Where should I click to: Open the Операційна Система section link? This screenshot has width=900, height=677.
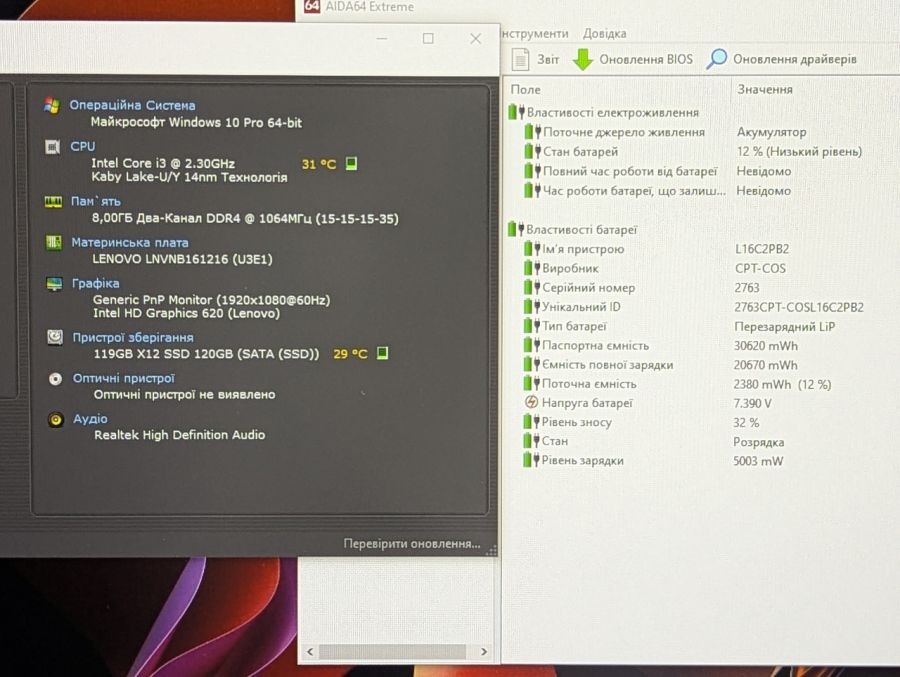pyautogui.click(x=132, y=106)
